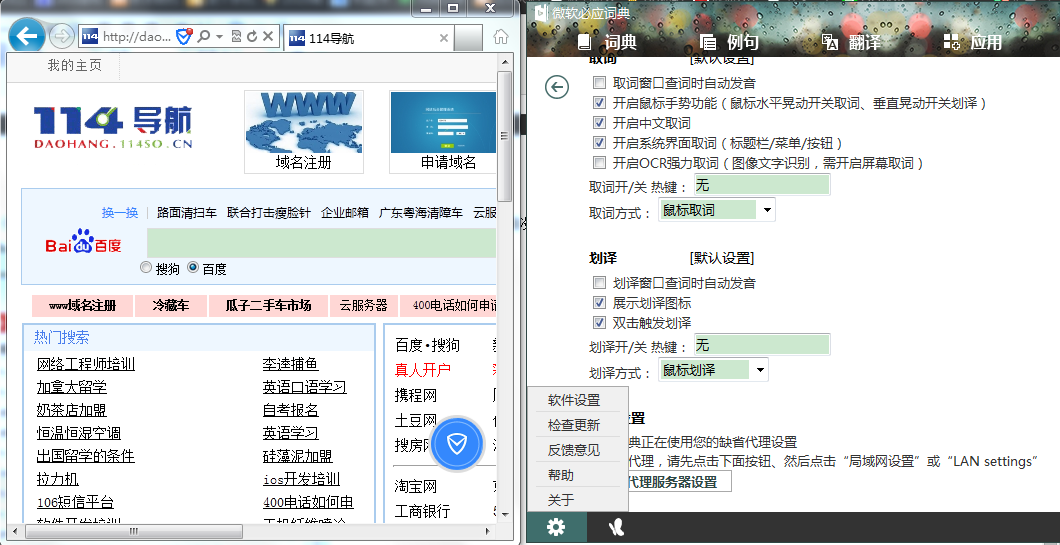Click the 换一换 link
The image size is (1060, 545).
coord(120,213)
